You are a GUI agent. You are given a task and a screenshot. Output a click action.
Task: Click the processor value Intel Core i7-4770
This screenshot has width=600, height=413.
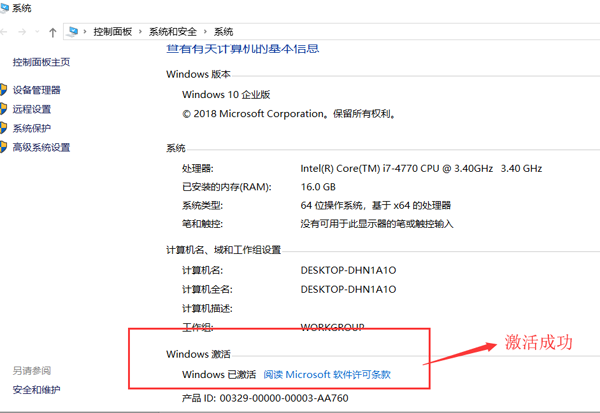pyautogui.click(x=421, y=168)
